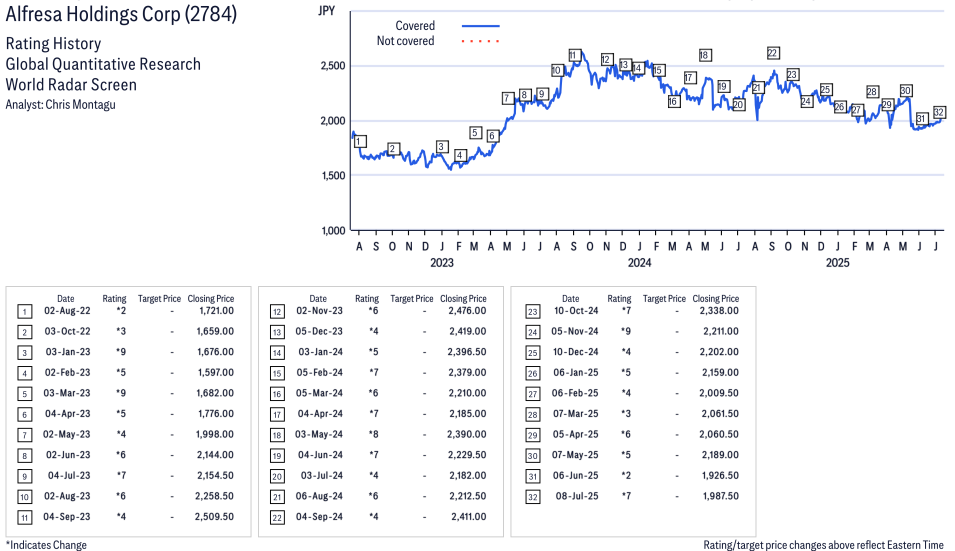This screenshot has width=955, height=551.
Task: Click the date 03-May-24 in the table
Action: (x=319, y=434)
